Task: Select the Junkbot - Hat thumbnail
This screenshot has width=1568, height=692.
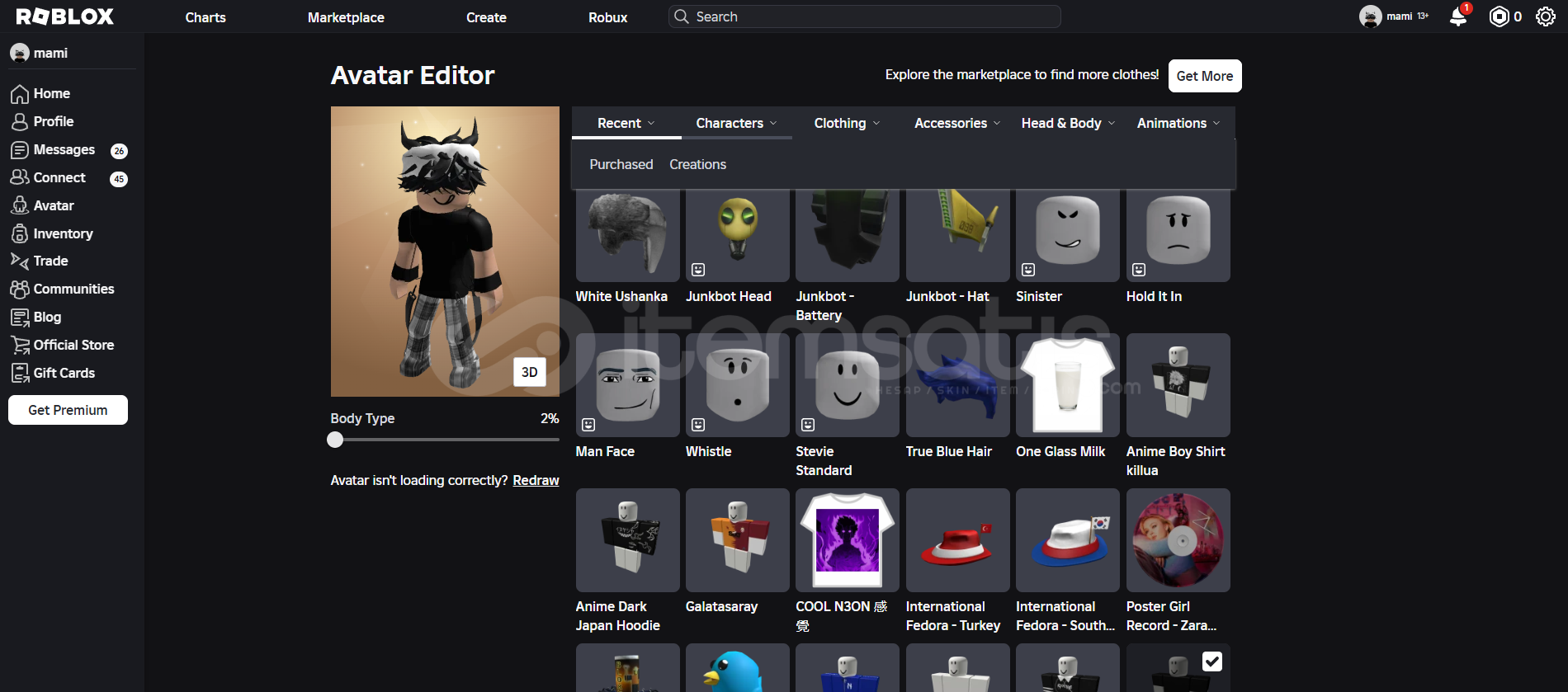Action: click(x=958, y=236)
